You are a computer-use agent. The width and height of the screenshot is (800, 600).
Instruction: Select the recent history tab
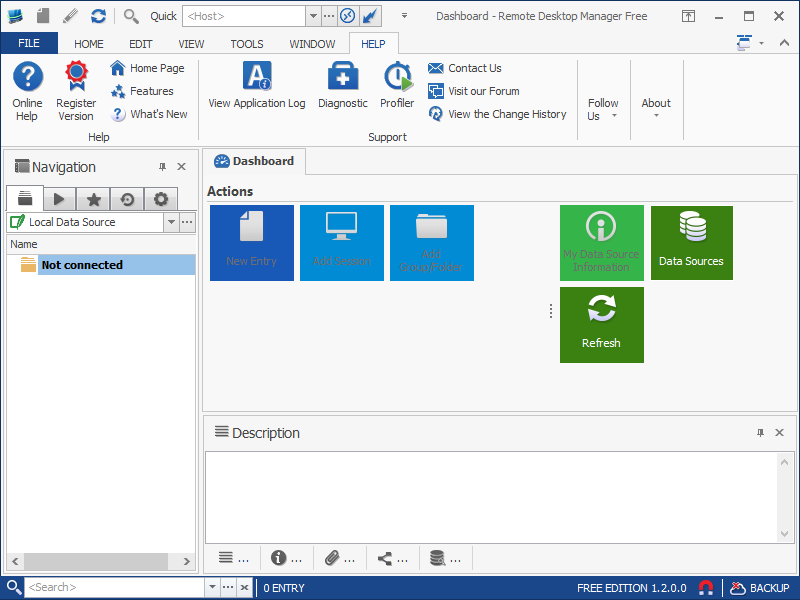(x=127, y=199)
